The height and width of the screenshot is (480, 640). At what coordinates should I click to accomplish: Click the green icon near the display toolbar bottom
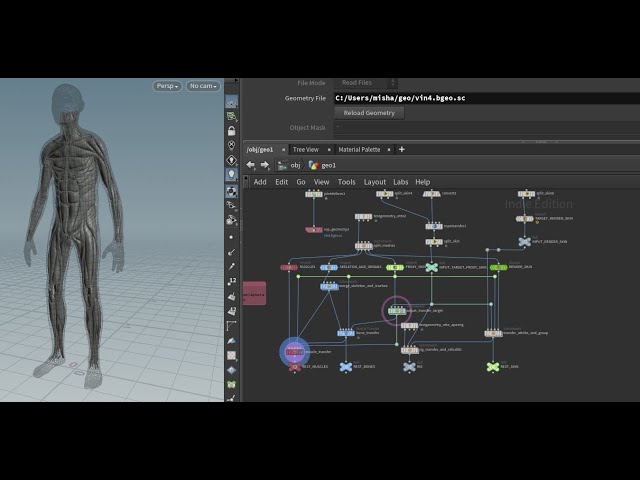pos(231,384)
